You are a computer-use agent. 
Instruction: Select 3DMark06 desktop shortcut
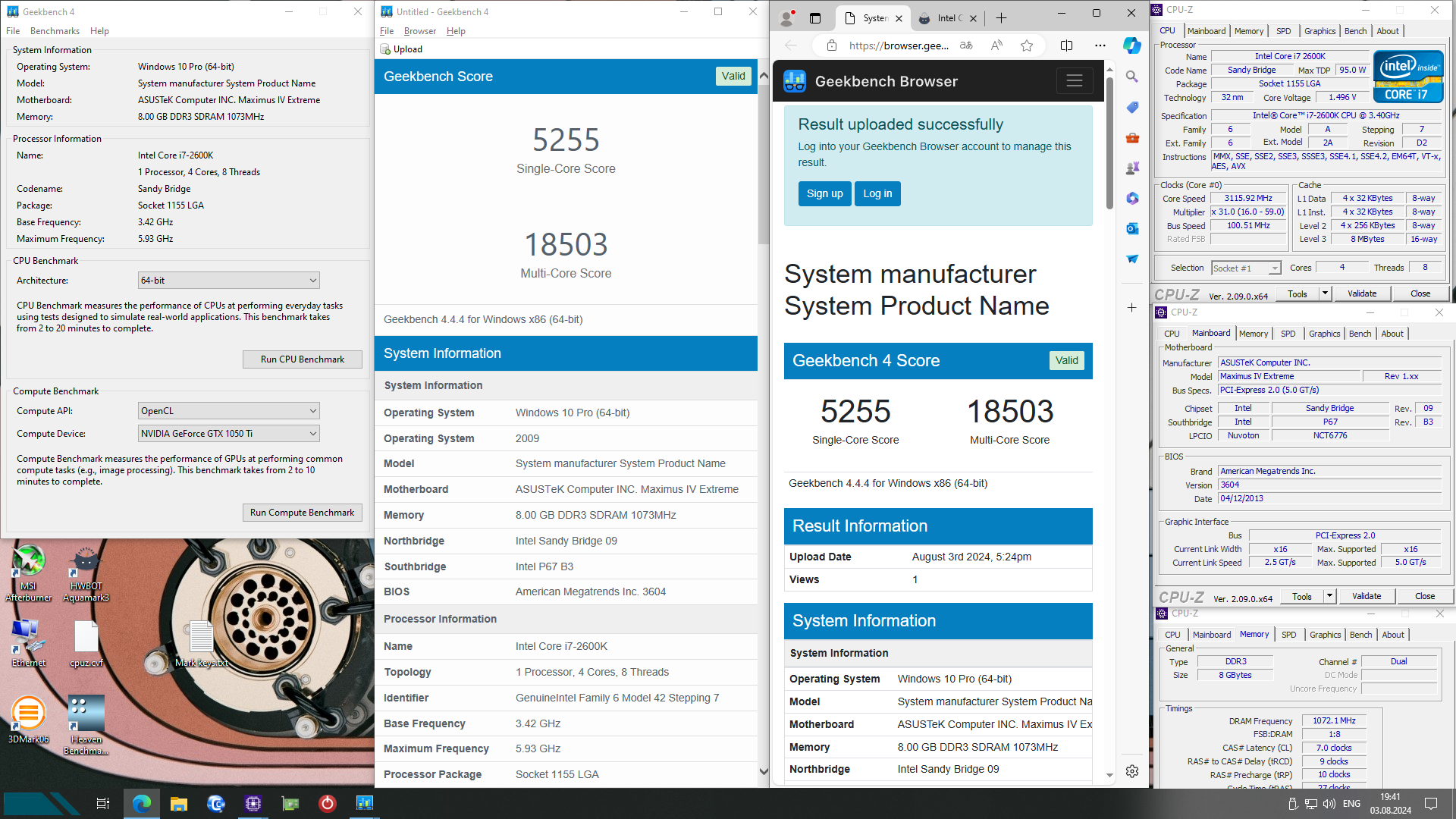(x=28, y=720)
